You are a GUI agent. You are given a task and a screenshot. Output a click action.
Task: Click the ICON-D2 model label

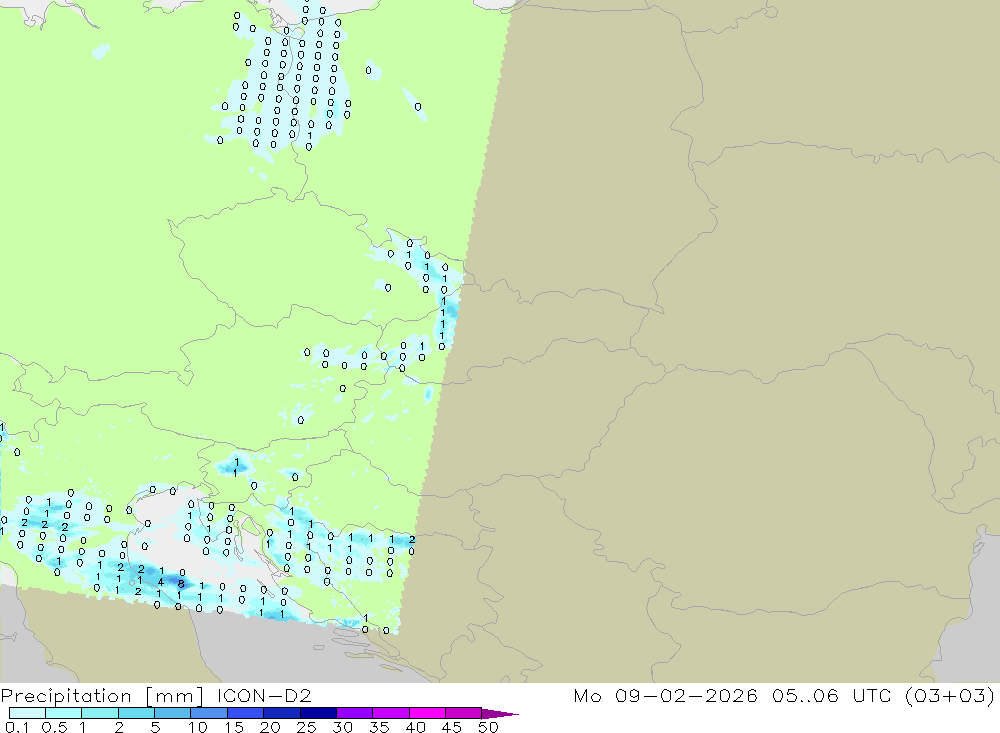264,695
